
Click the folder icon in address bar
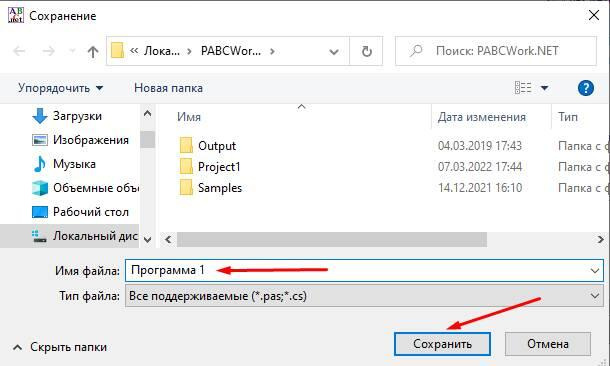point(117,51)
